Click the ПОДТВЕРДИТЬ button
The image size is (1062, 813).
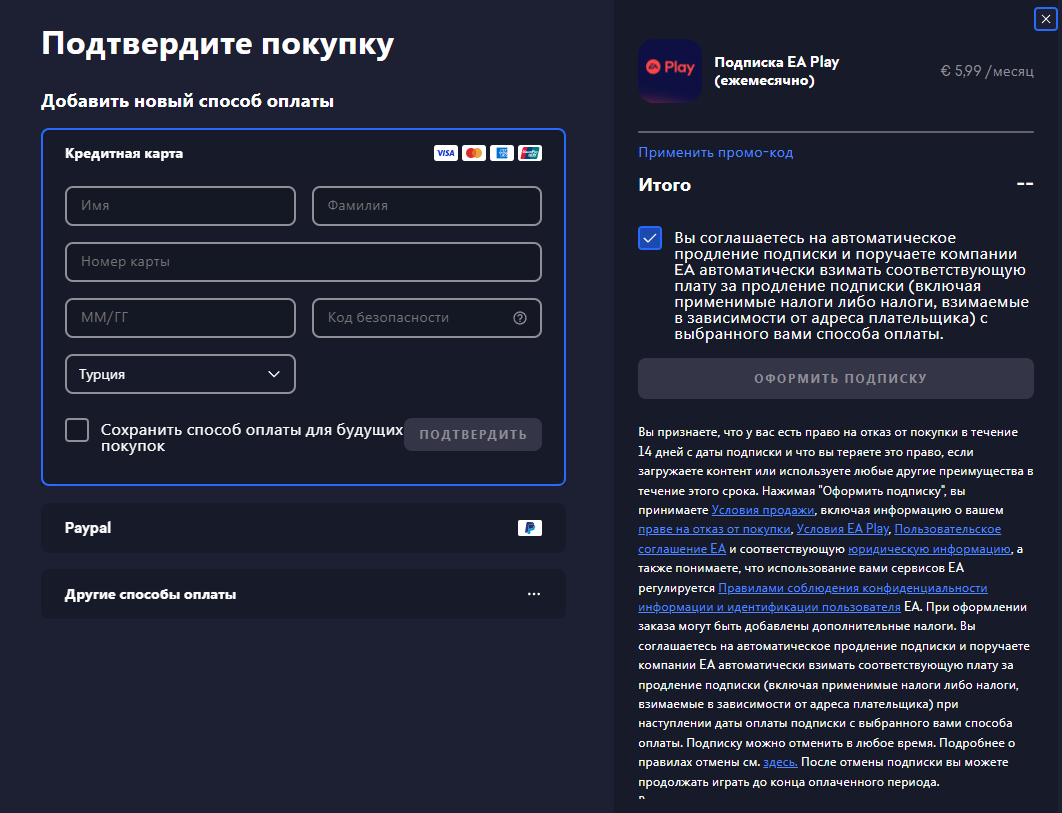click(473, 434)
